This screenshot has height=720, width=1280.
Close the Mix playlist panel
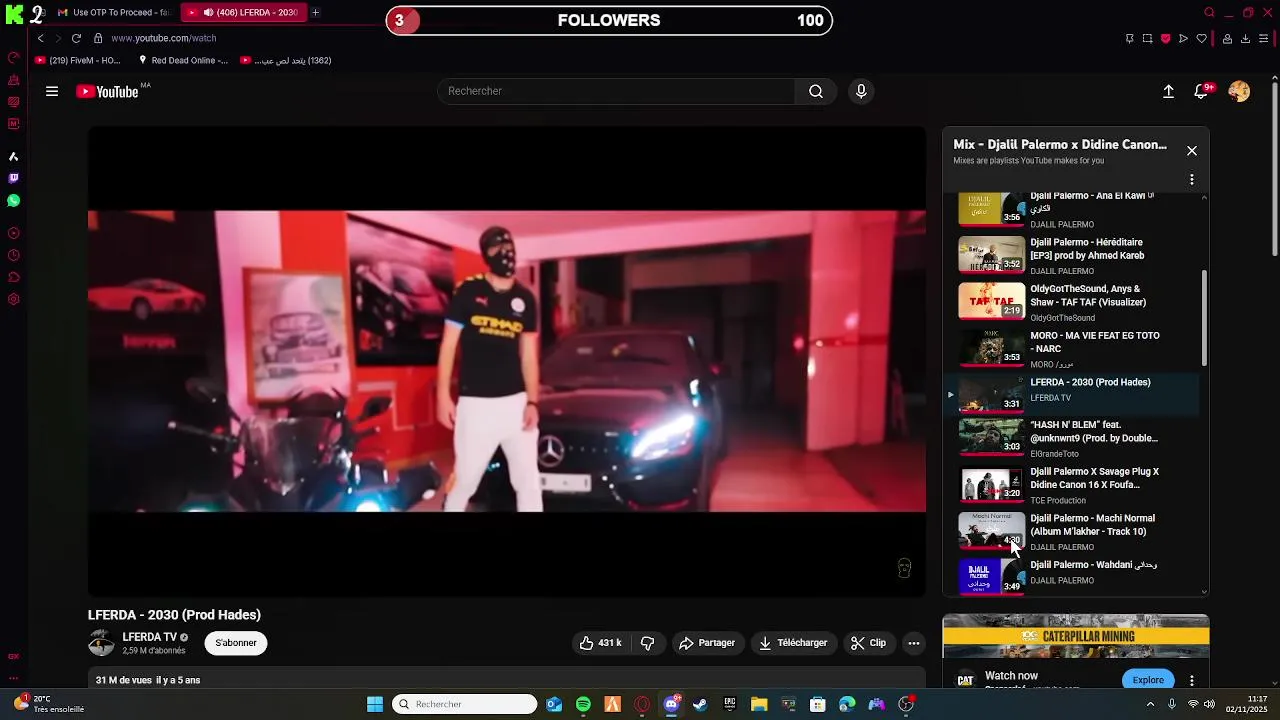pyautogui.click(x=1192, y=151)
